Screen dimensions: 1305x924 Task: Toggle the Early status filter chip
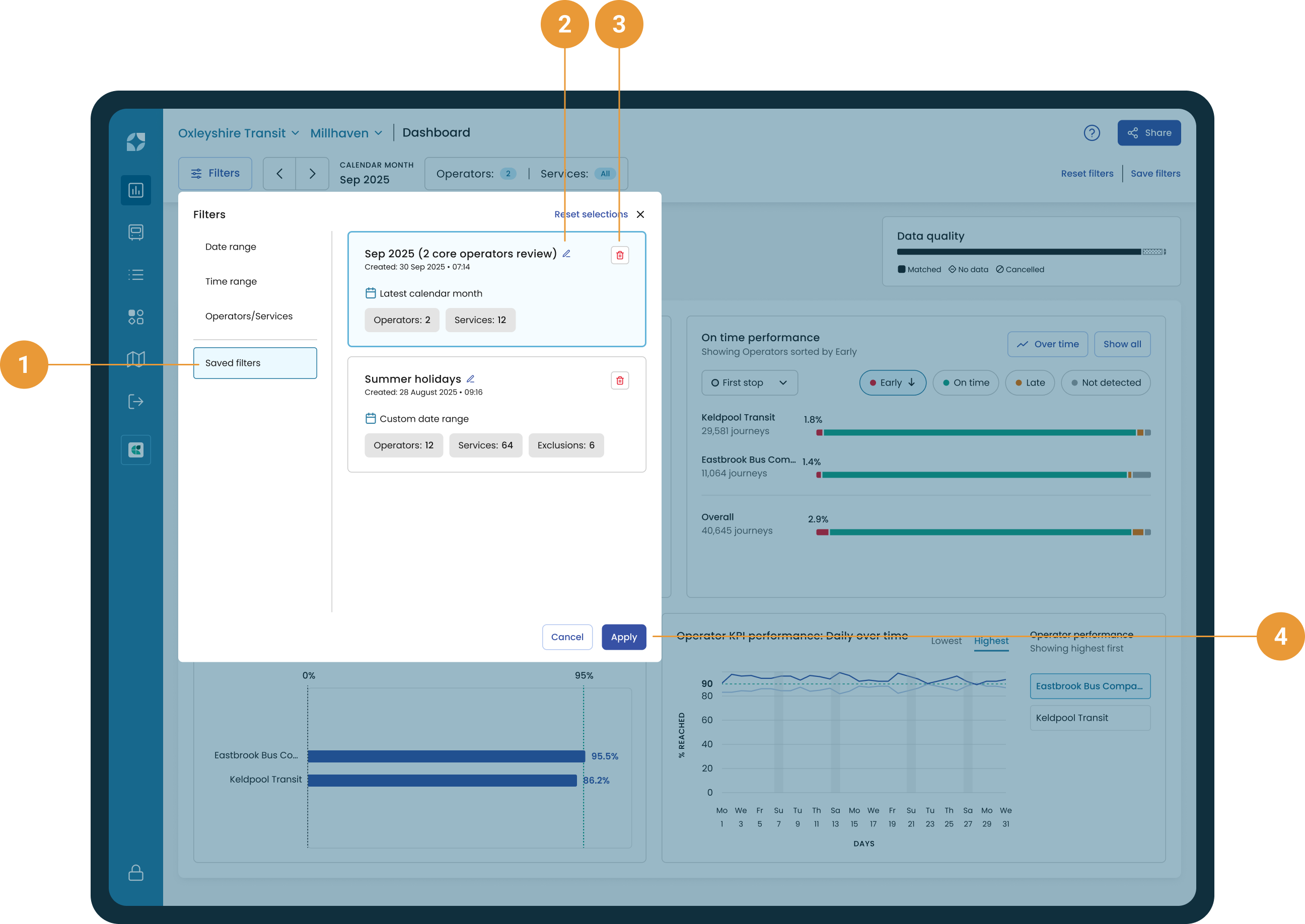[x=892, y=383]
